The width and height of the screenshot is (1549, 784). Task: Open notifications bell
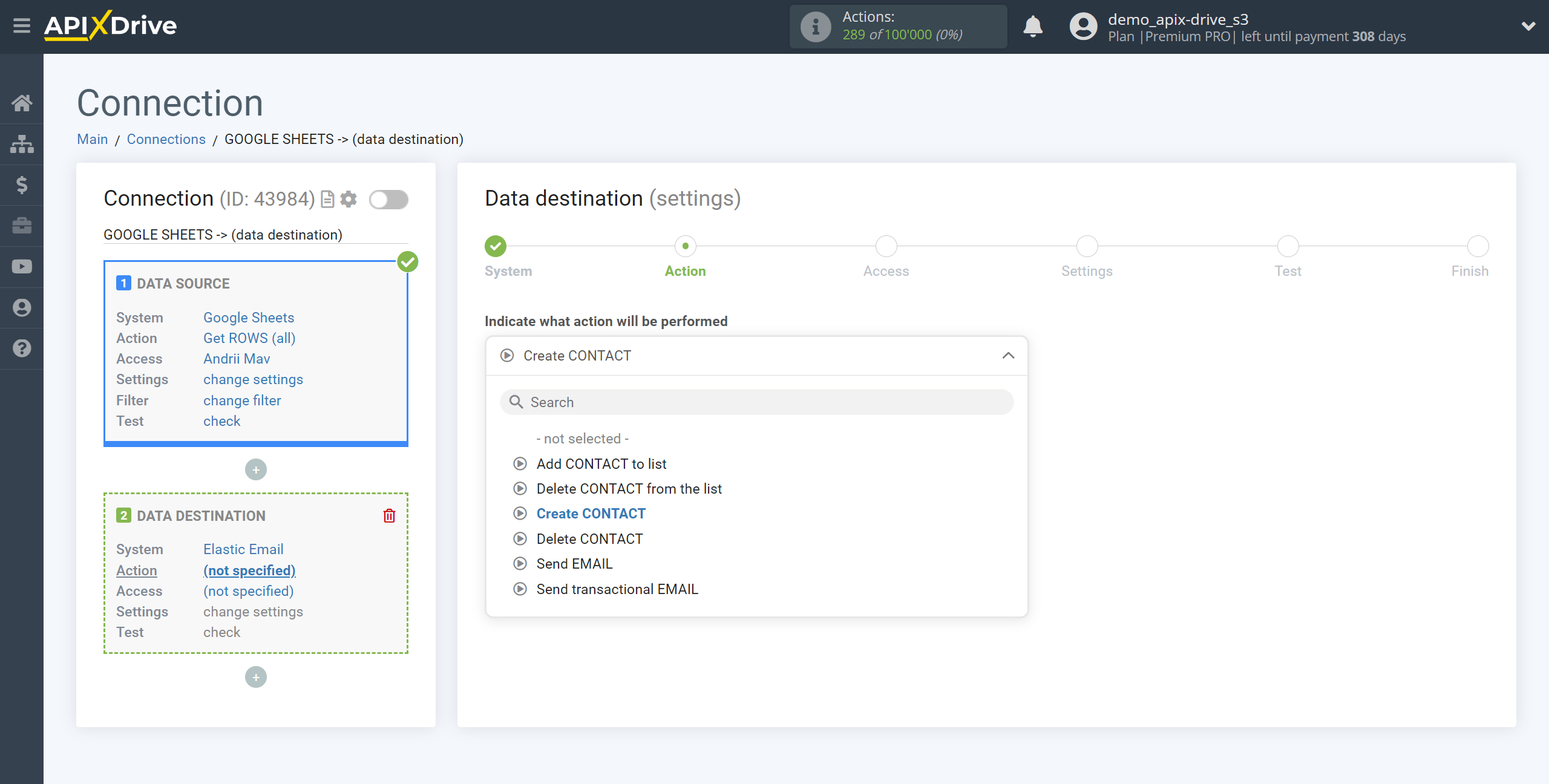[1033, 27]
